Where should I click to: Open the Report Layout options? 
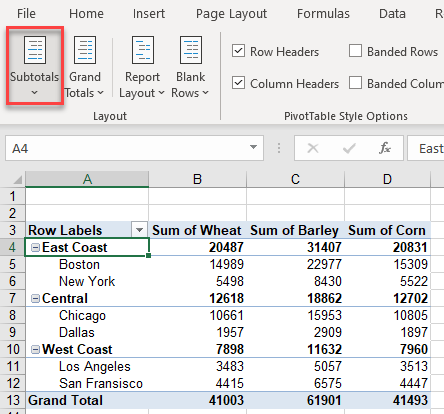point(142,66)
